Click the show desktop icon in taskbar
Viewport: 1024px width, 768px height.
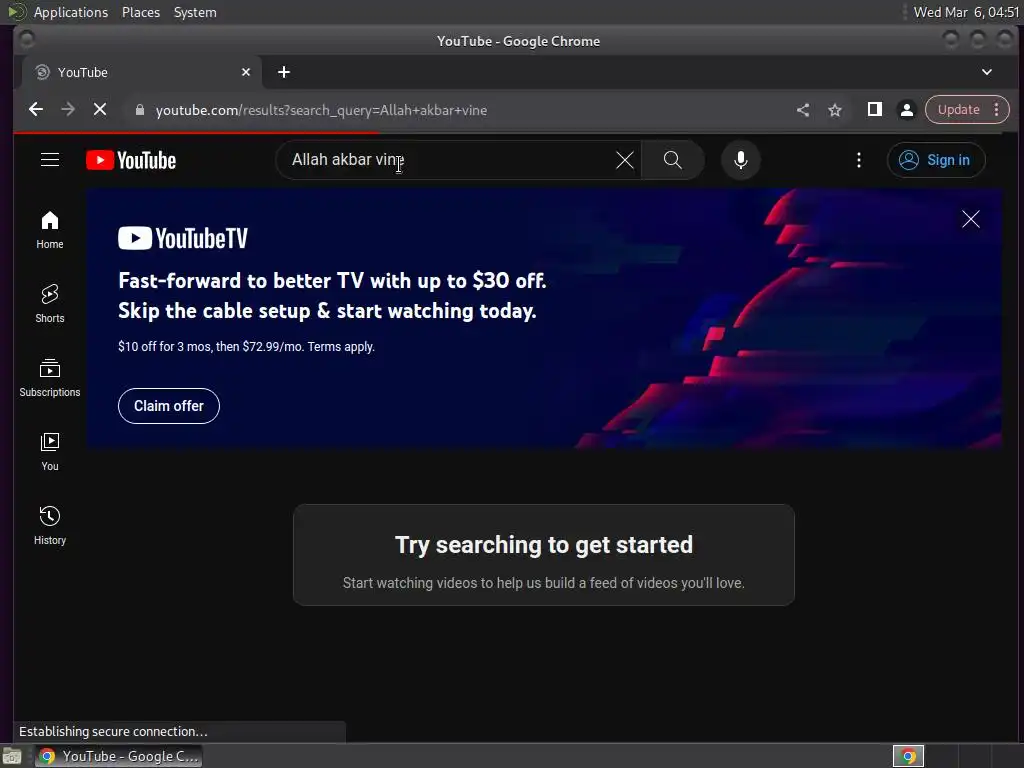tap(12, 756)
